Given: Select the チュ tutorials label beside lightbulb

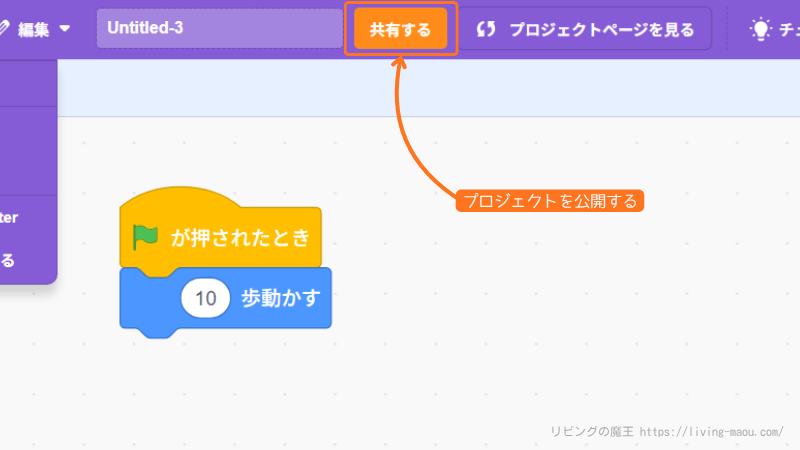Looking at the screenshot, I should (788, 30).
